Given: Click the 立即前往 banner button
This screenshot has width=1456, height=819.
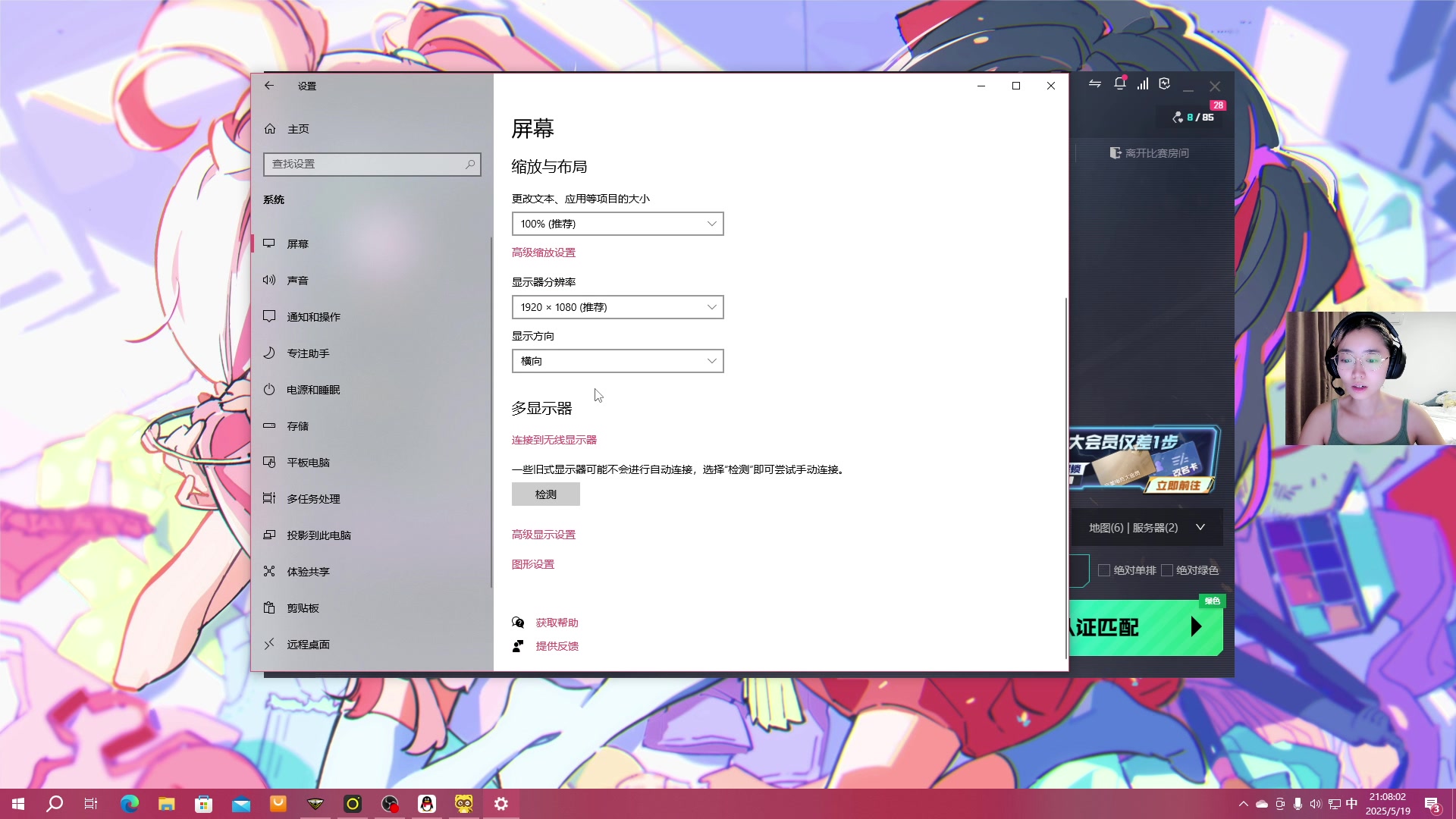Looking at the screenshot, I should tap(1178, 485).
